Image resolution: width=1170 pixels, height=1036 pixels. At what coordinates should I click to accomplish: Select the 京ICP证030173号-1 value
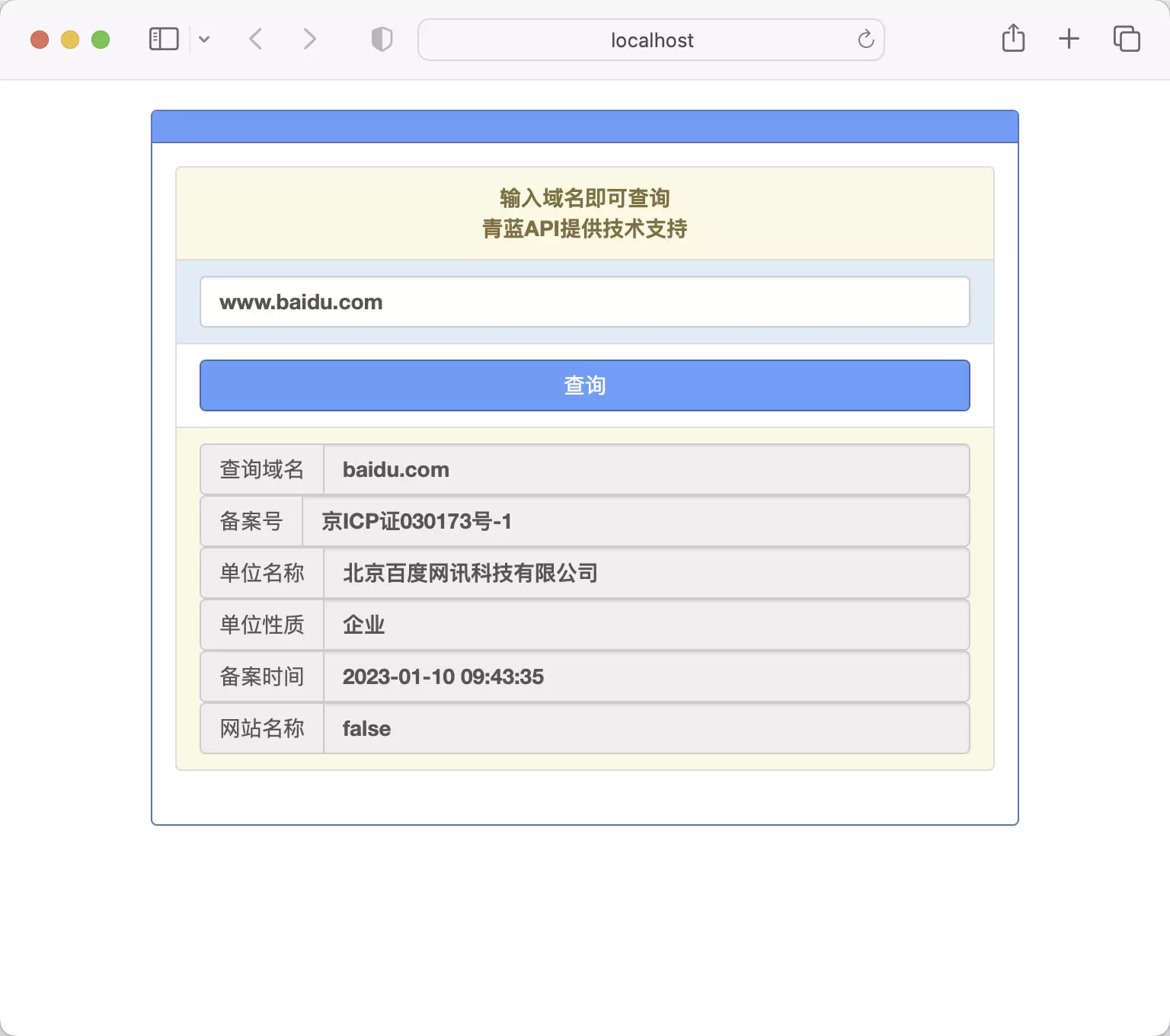(636, 521)
